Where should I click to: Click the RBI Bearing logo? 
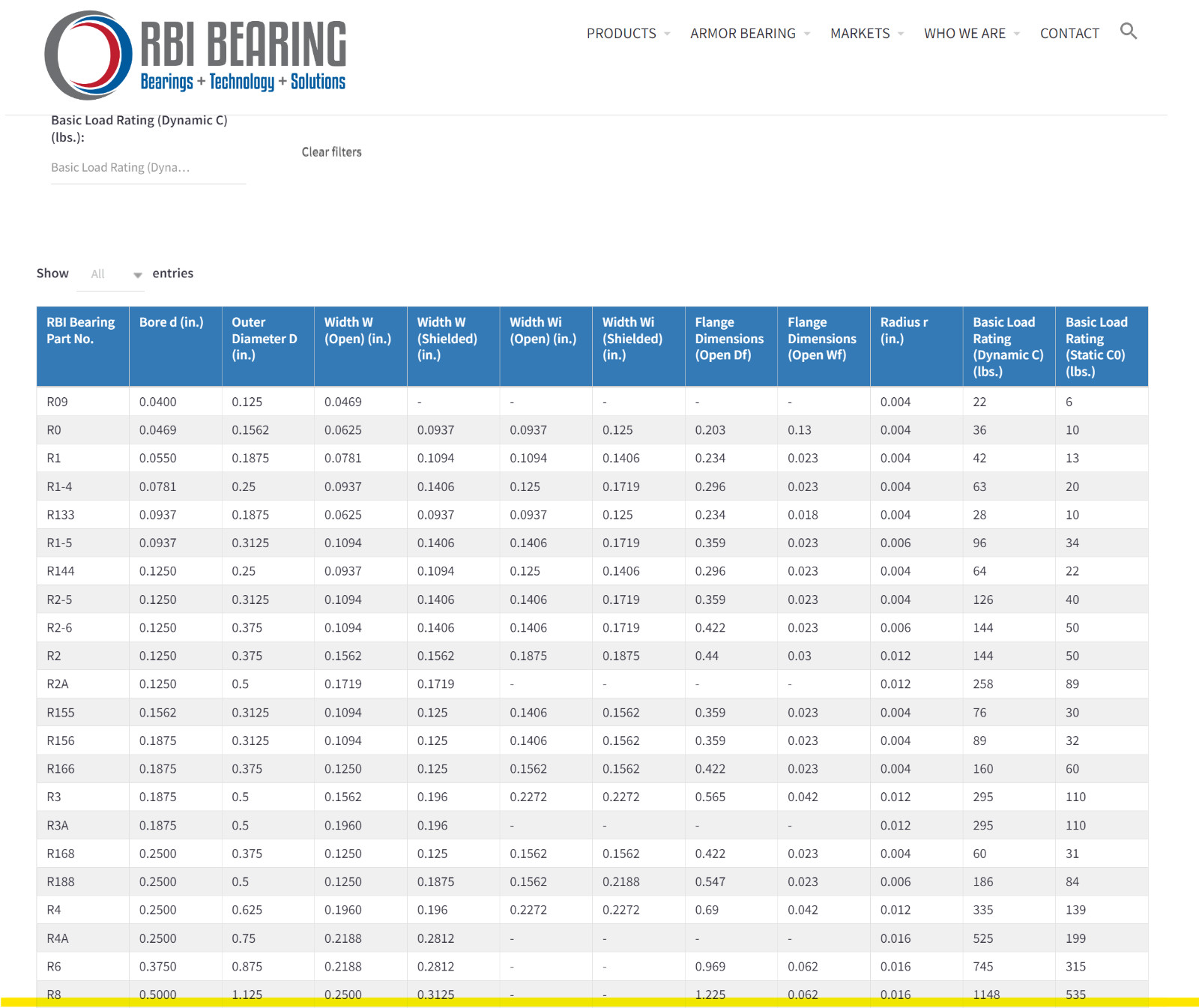point(195,55)
